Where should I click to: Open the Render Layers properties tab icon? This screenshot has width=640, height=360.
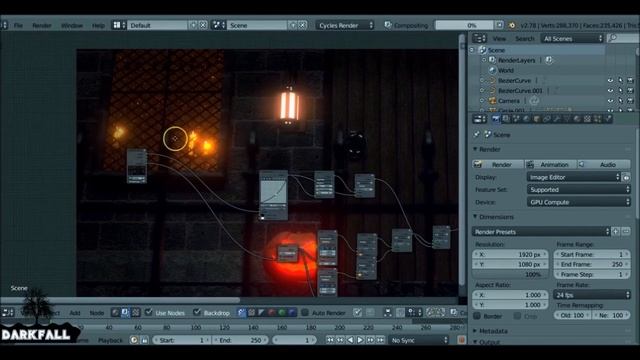click(506, 119)
